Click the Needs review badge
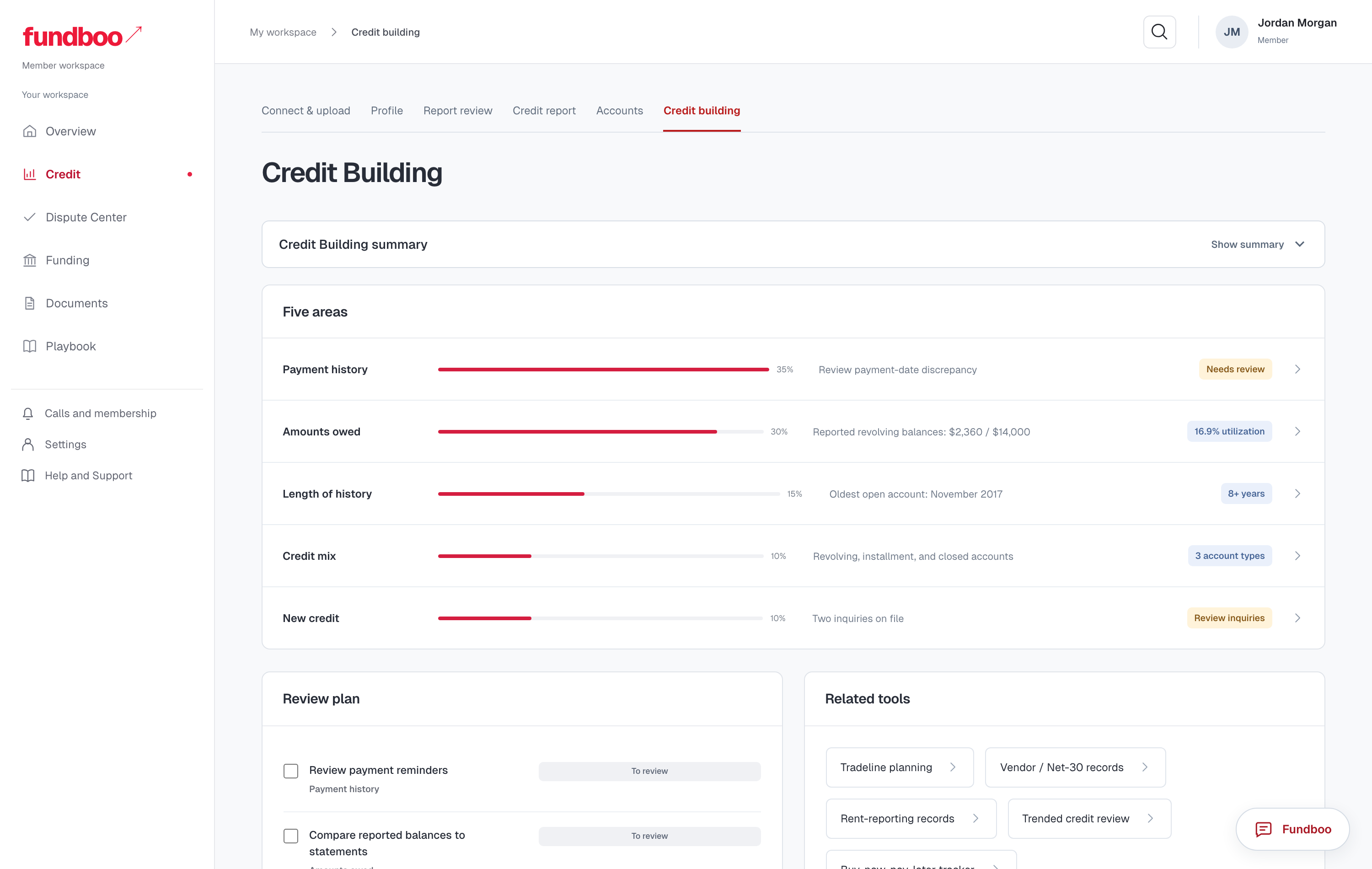Image resolution: width=1372 pixels, height=869 pixels. coord(1235,369)
